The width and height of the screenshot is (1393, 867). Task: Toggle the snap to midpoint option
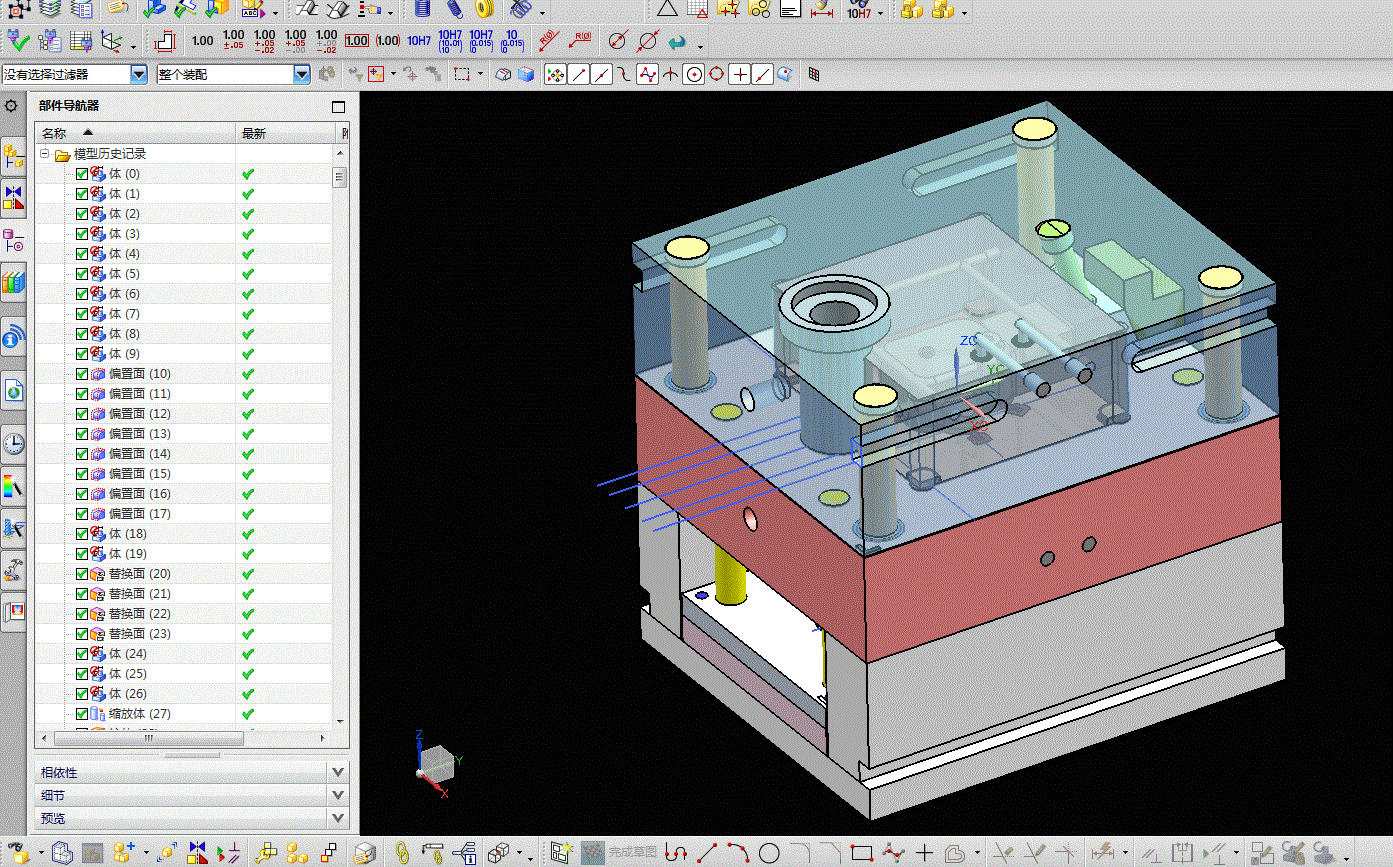pos(601,74)
